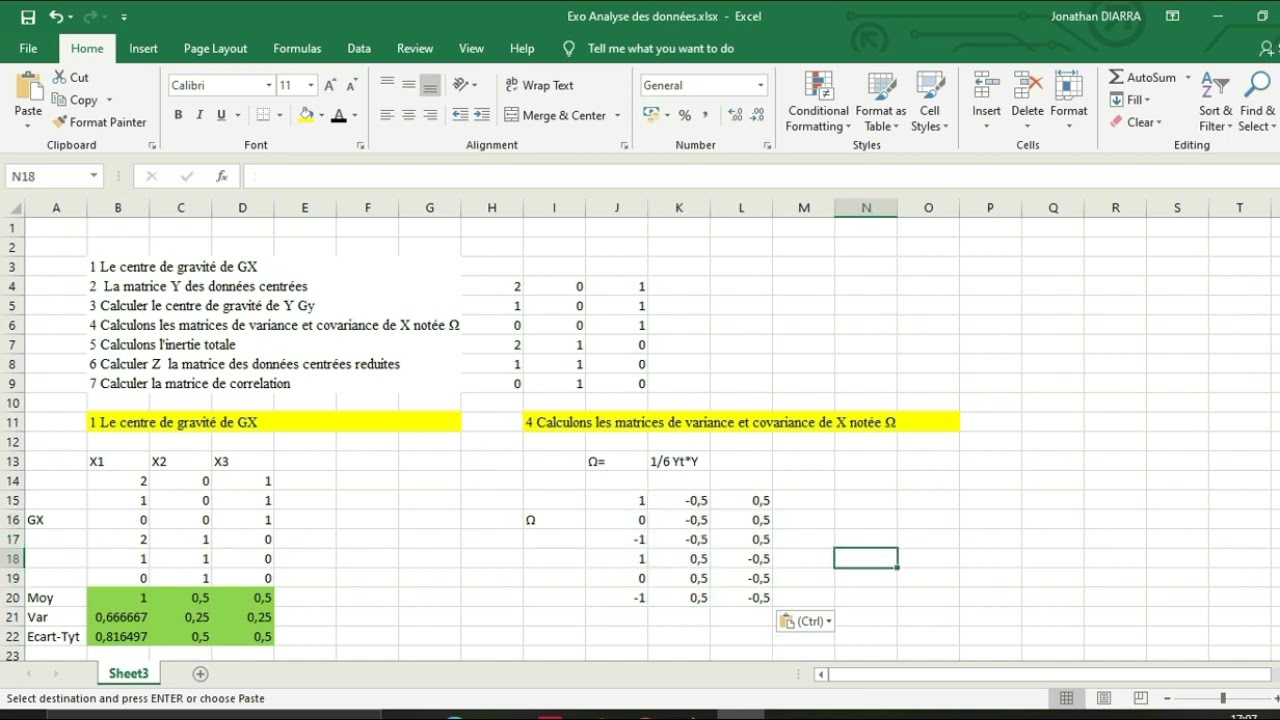
Task: Open Sort & Filter menu
Action: click(1215, 101)
